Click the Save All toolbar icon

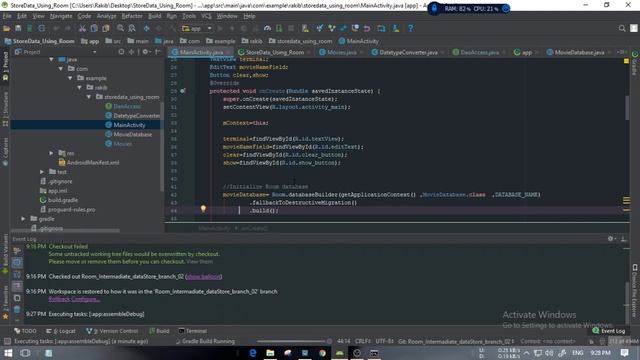point(18,29)
